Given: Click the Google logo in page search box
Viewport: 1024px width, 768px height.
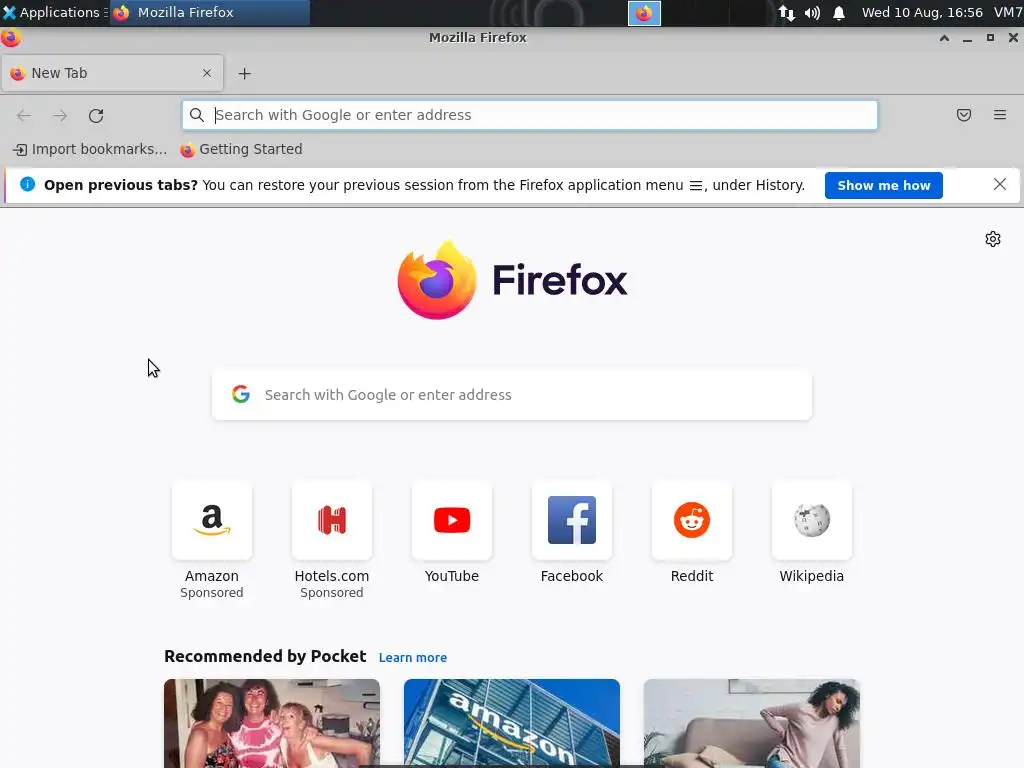Looking at the screenshot, I should 241,394.
